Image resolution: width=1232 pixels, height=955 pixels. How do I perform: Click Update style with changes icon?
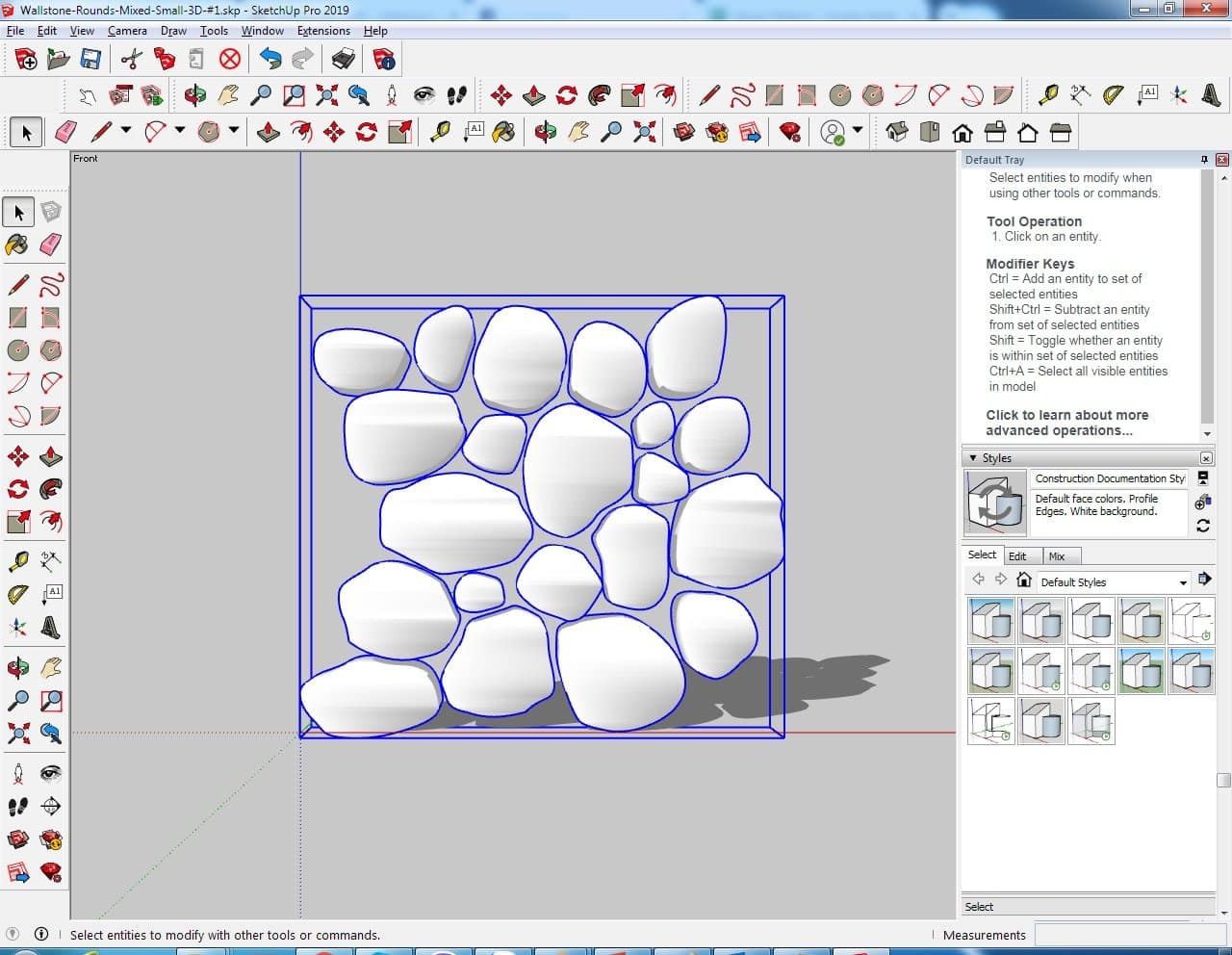pos(1202,526)
